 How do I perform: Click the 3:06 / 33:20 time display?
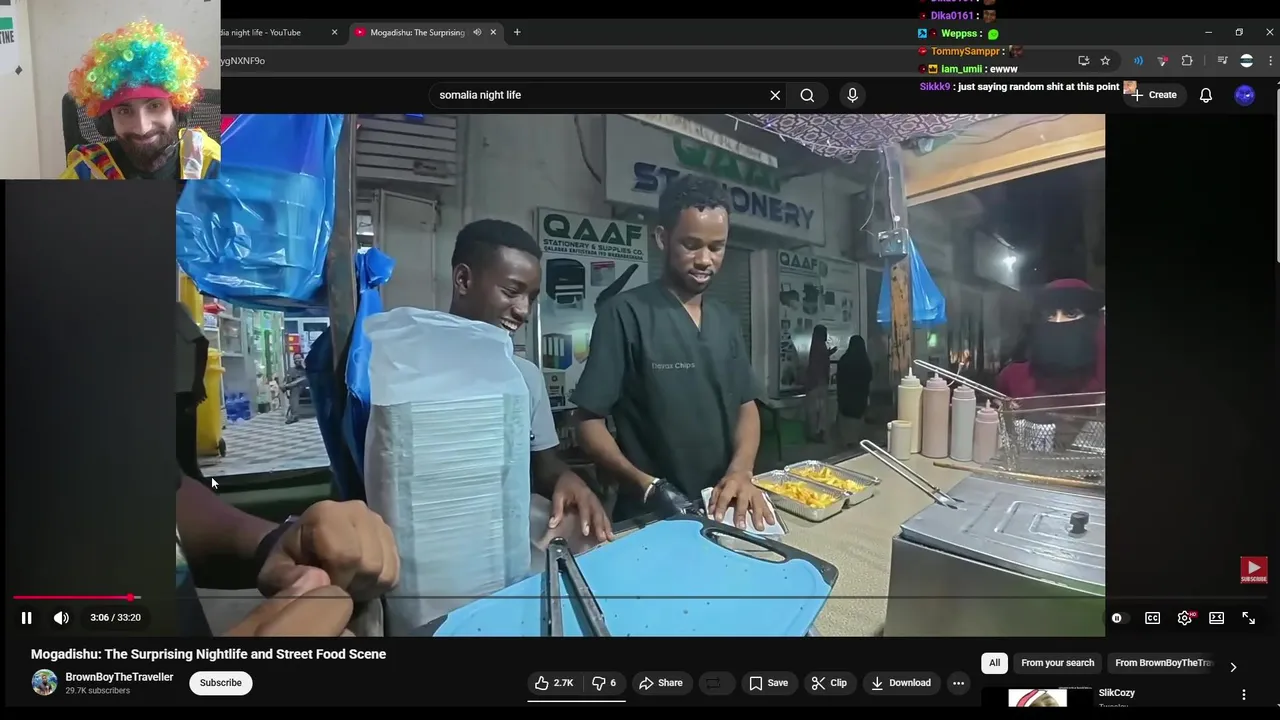click(x=115, y=618)
